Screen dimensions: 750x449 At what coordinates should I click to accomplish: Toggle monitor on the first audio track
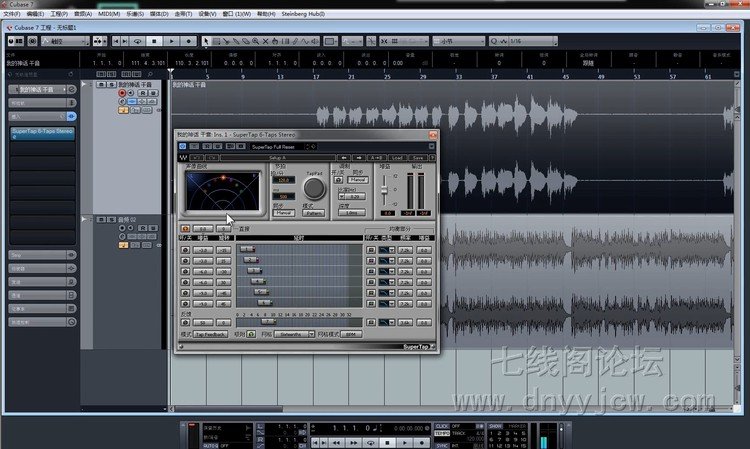click(131, 93)
